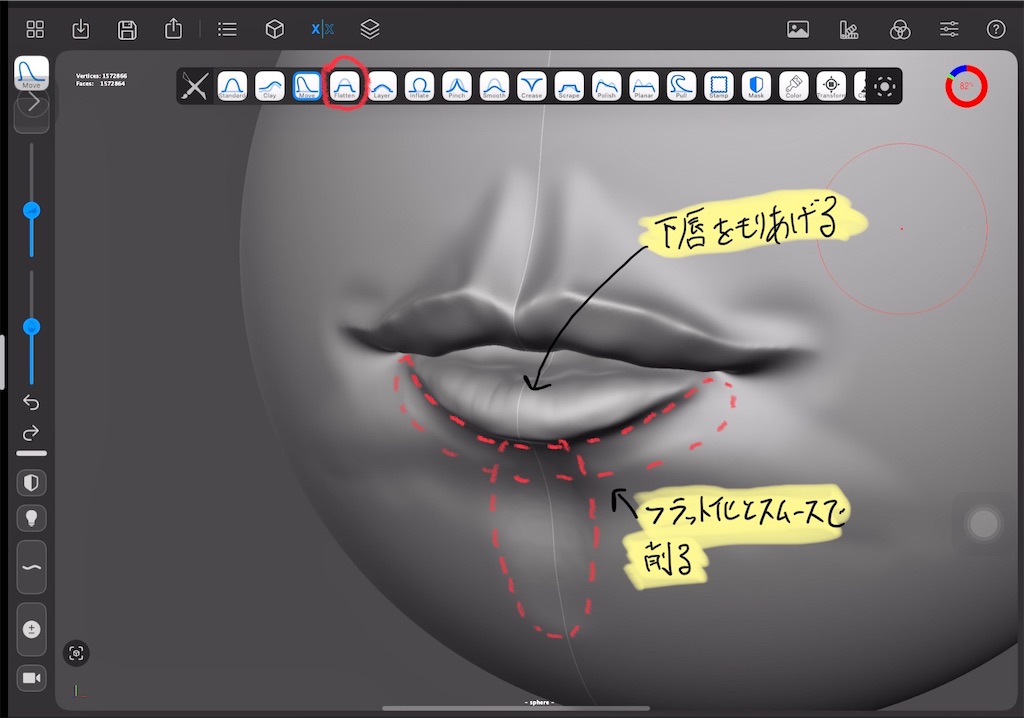Select the Flatten brush tool
The width and height of the screenshot is (1024, 718).
[344, 86]
